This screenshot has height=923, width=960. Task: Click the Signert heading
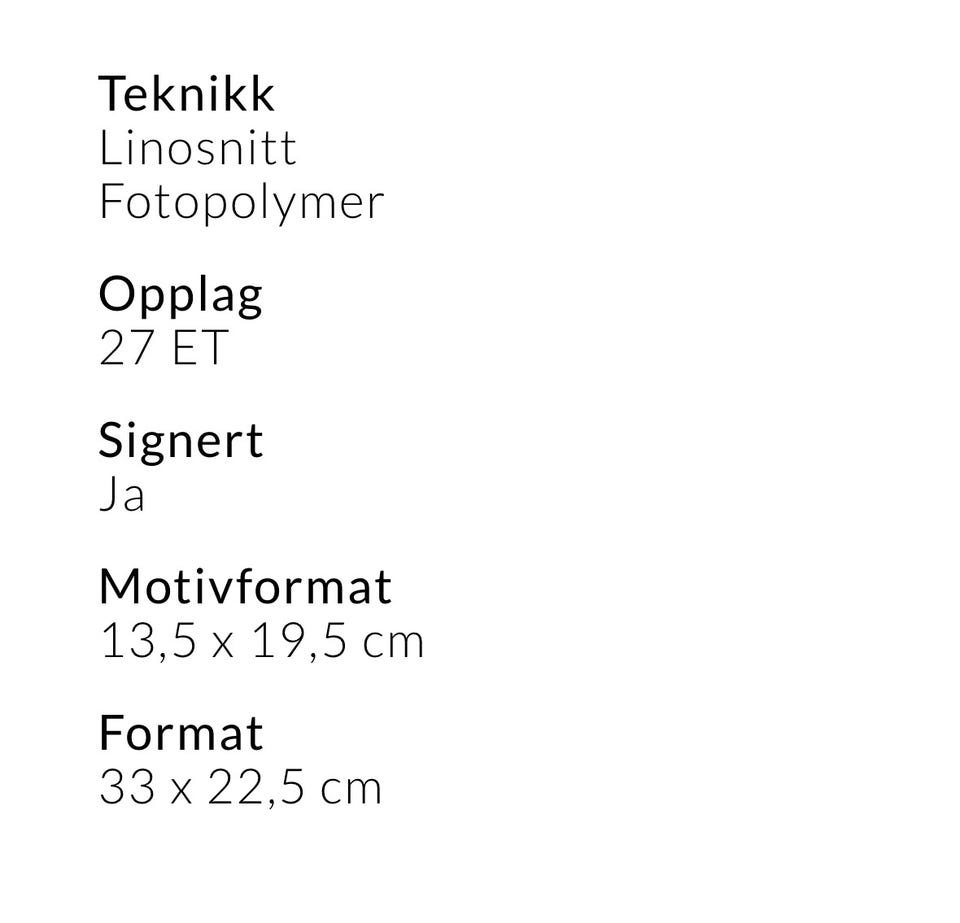point(181,443)
